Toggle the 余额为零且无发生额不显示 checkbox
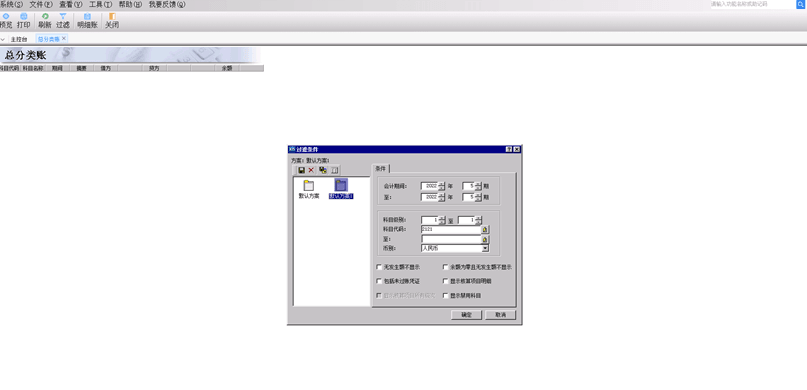 point(446,267)
